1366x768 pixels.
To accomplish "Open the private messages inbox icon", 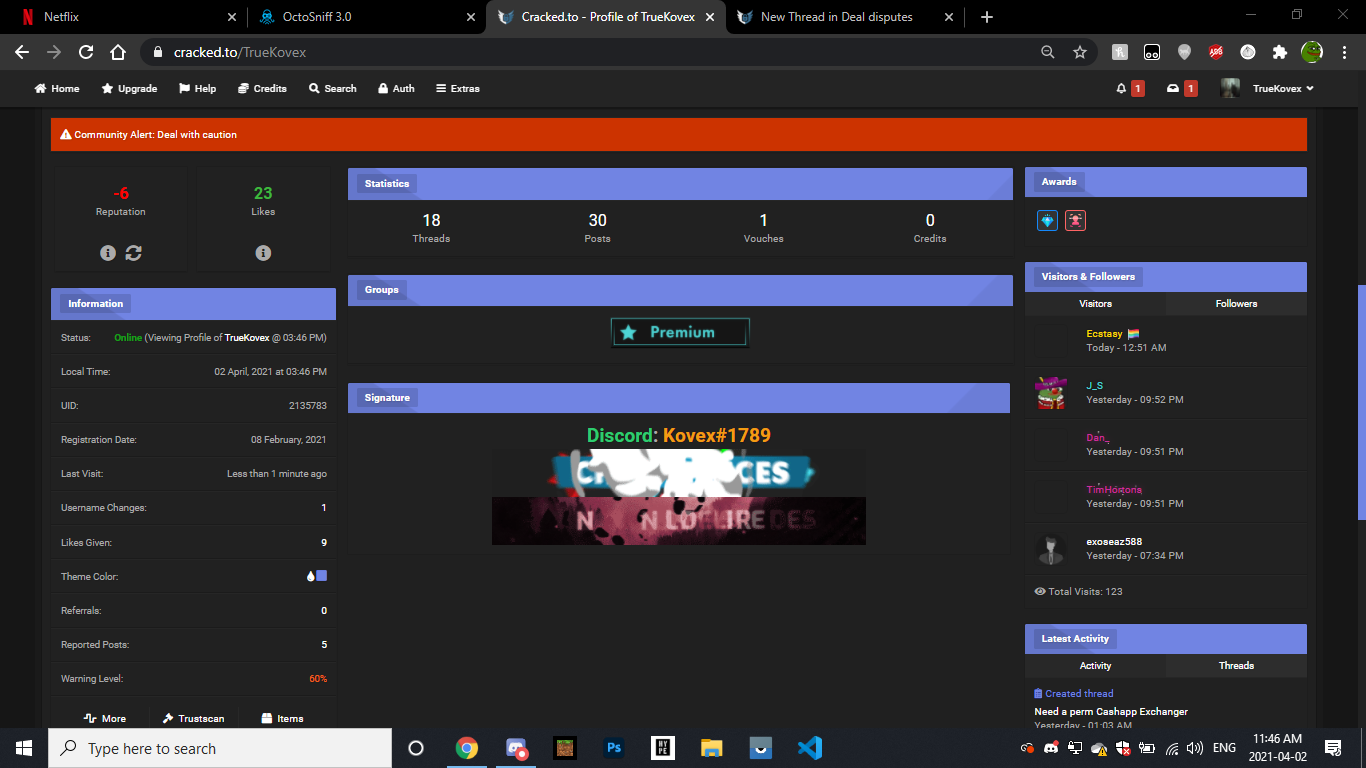I will pyautogui.click(x=1173, y=88).
